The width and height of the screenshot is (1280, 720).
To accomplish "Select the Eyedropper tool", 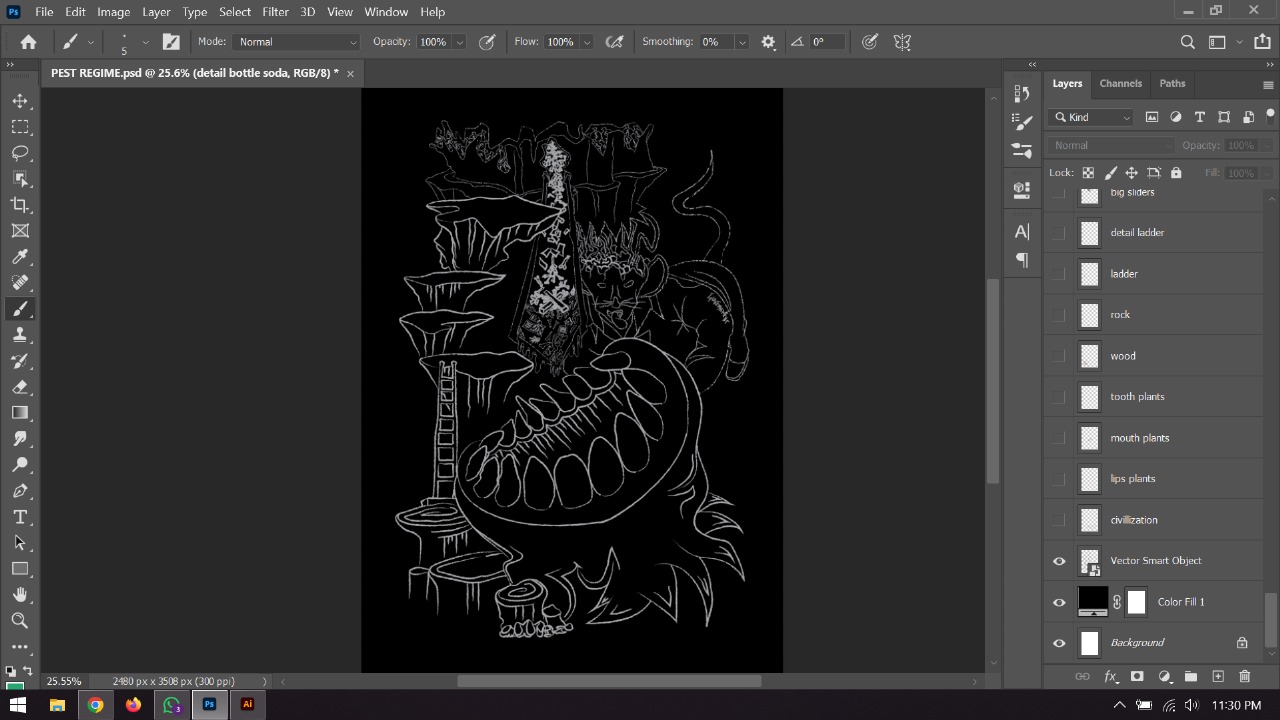I will click(x=19, y=257).
